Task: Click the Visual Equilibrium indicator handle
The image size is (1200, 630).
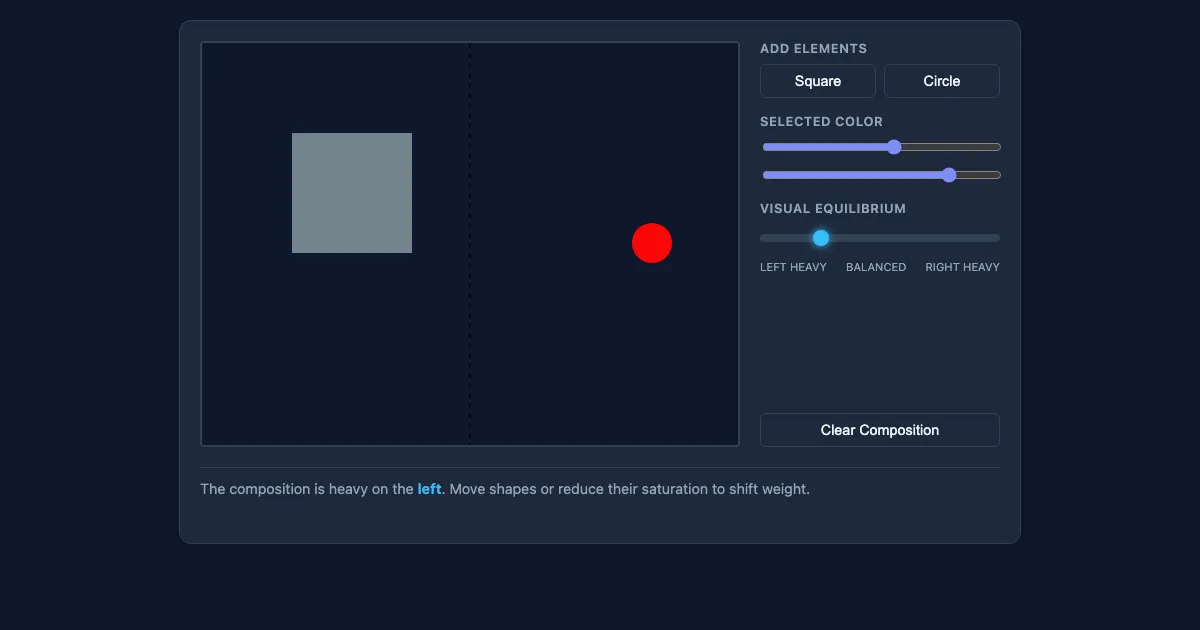Action: (821, 238)
